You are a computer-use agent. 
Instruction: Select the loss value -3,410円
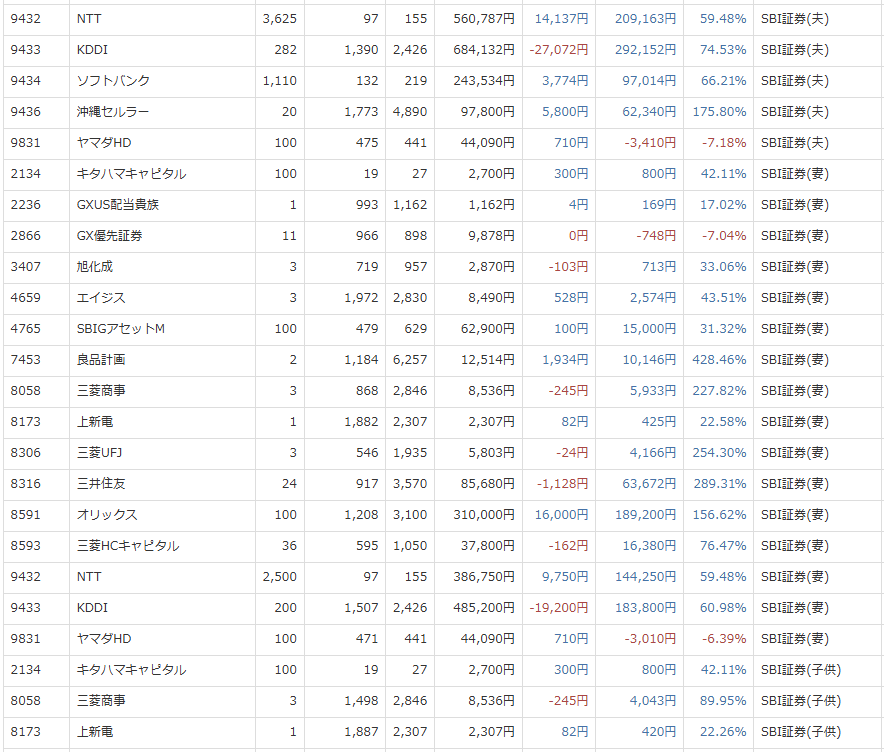click(650, 143)
